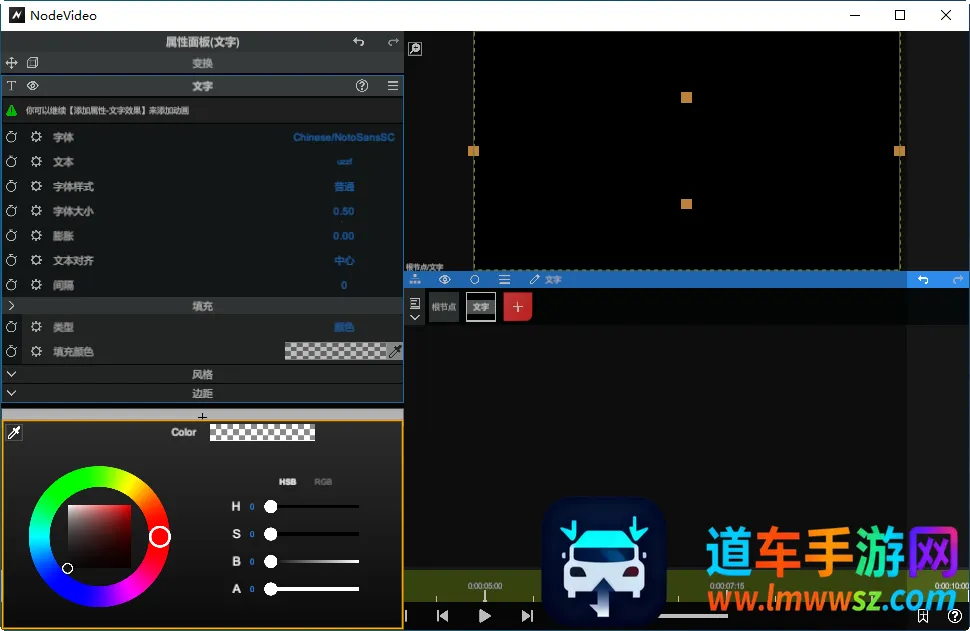970x631 pixels.
Task: Open the hamburger menu in 文字 section
Action: coord(393,86)
